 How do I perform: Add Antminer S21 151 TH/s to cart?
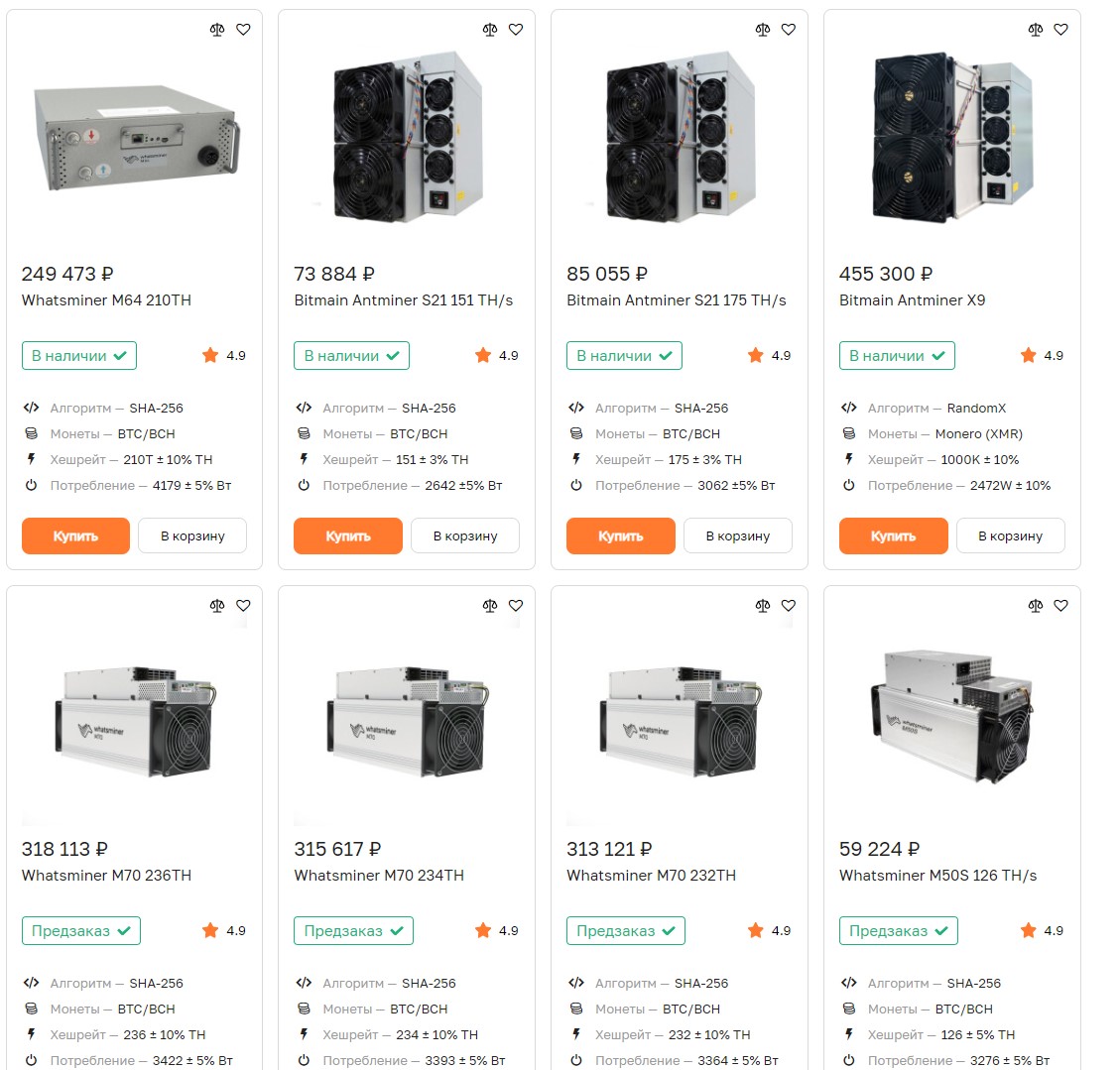465,536
